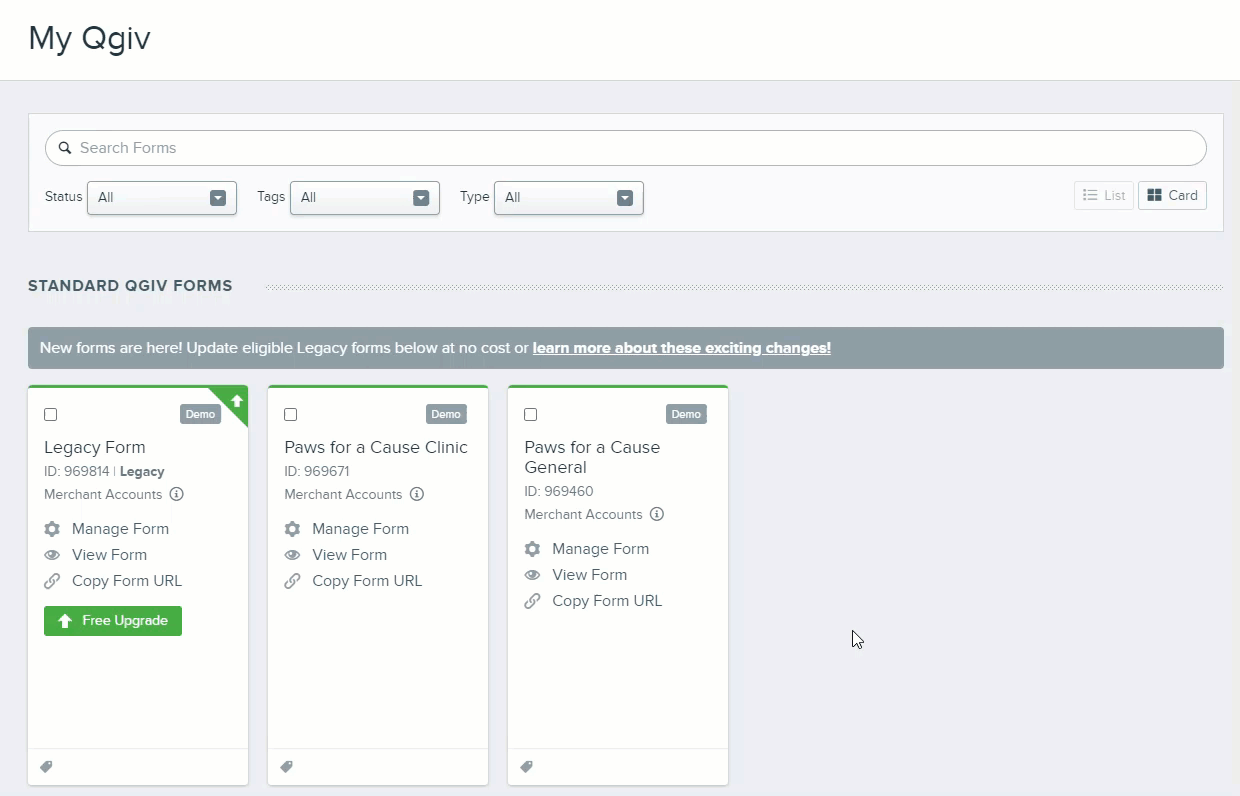Viewport: 1240px width, 796px height.
Task: Select the Paws for a Cause General checkbox
Action: tap(531, 414)
